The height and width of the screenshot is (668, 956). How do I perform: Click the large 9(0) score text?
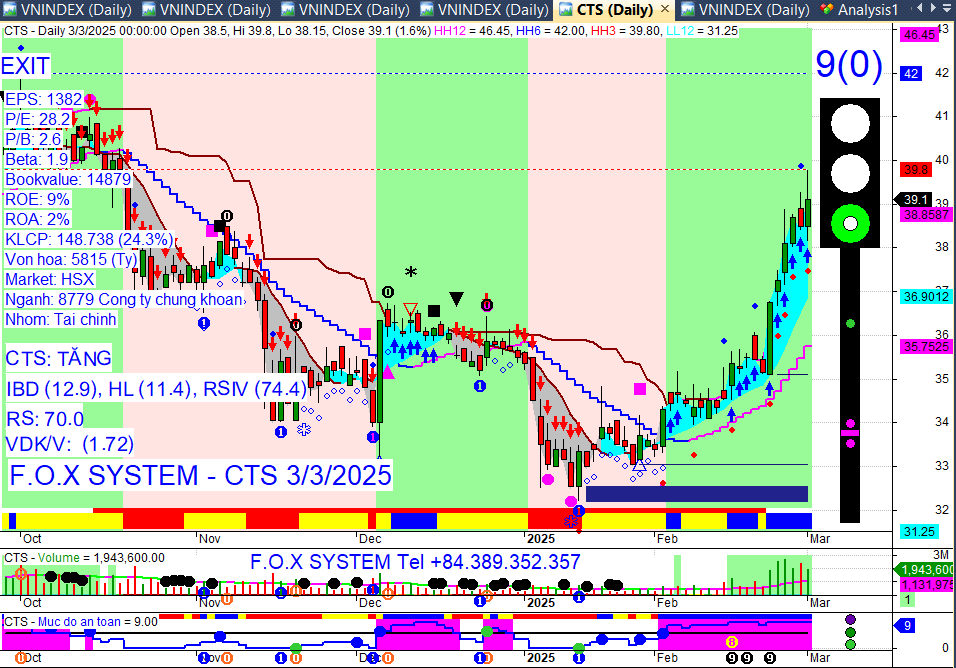[x=849, y=64]
